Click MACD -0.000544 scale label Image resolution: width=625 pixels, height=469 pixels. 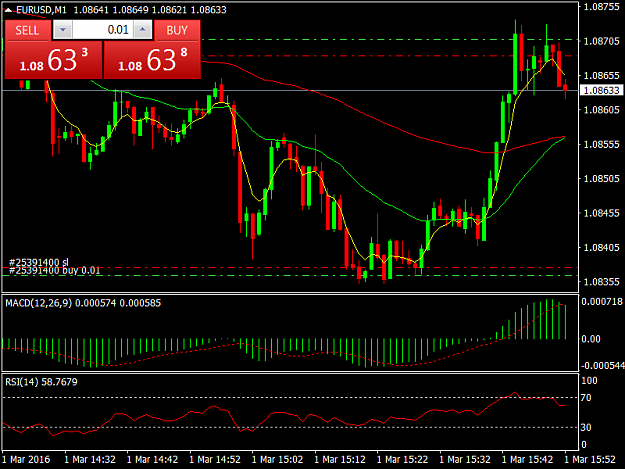pyautogui.click(x=602, y=365)
